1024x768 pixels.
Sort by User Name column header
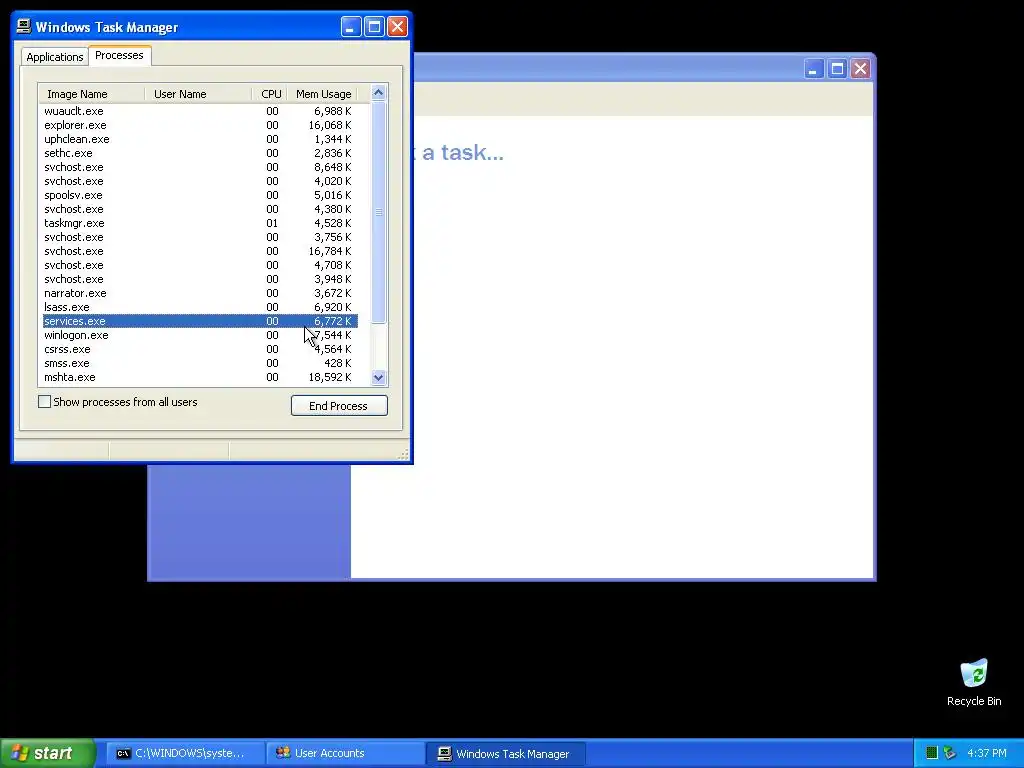[x=198, y=94]
